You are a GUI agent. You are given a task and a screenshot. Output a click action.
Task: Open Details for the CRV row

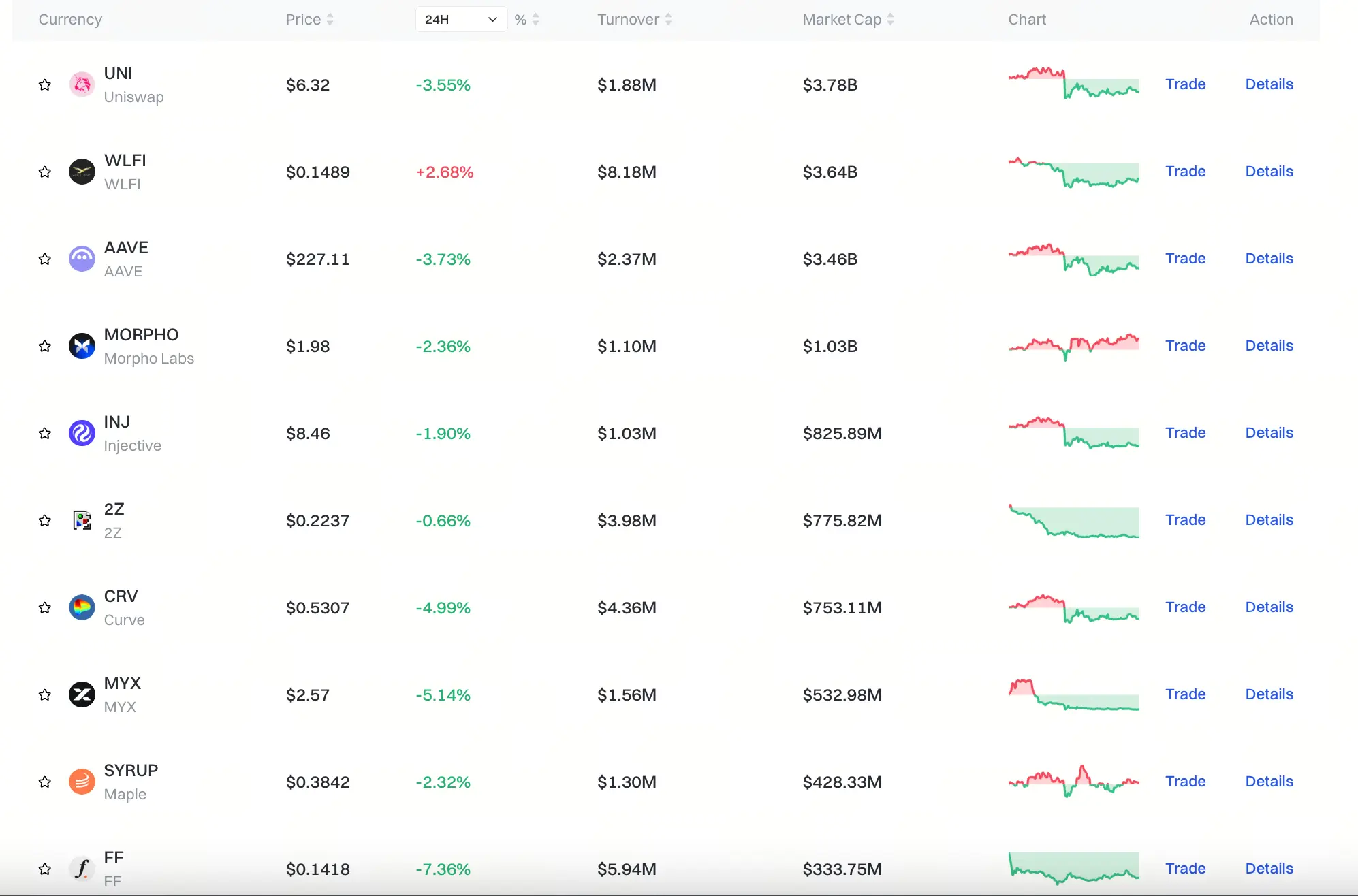pyautogui.click(x=1269, y=607)
